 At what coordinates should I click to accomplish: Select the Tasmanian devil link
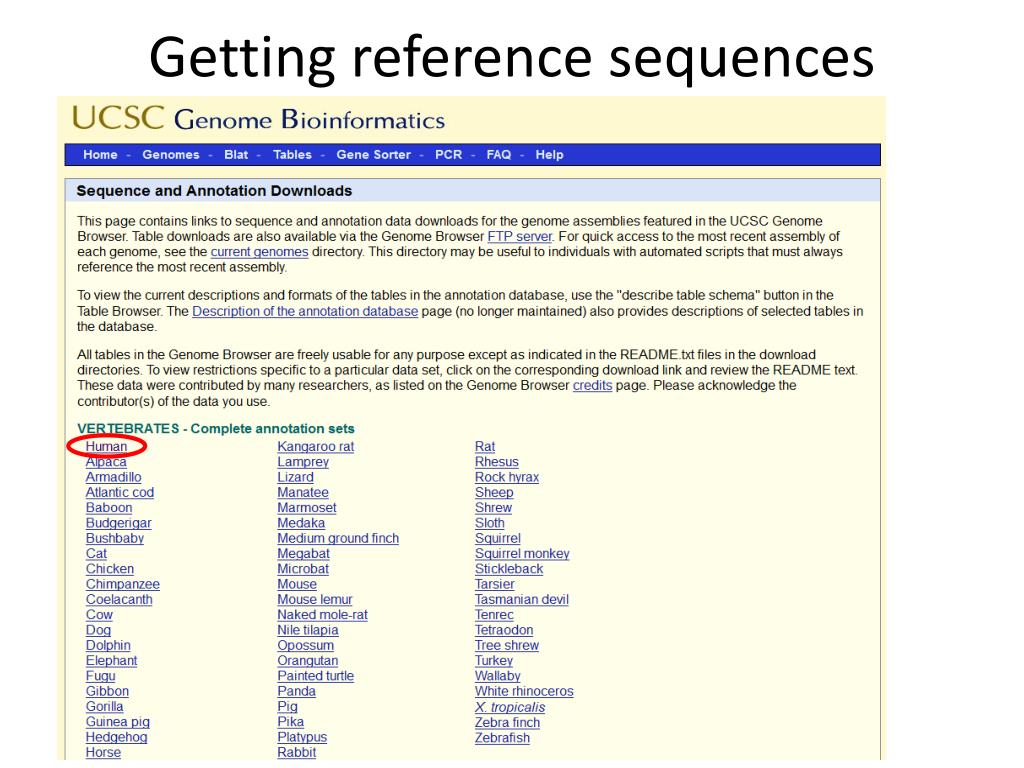pos(522,600)
